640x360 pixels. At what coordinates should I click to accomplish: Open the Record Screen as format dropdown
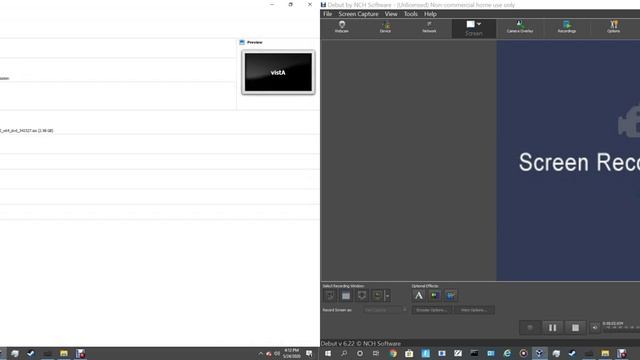pyautogui.click(x=384, y=310)
